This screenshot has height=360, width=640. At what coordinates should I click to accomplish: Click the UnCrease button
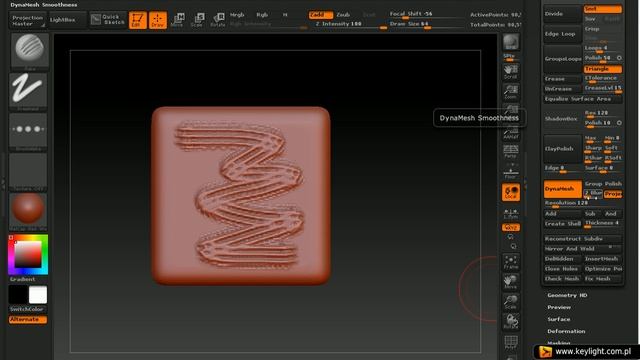pyautogui.click(x=562, y=89)
